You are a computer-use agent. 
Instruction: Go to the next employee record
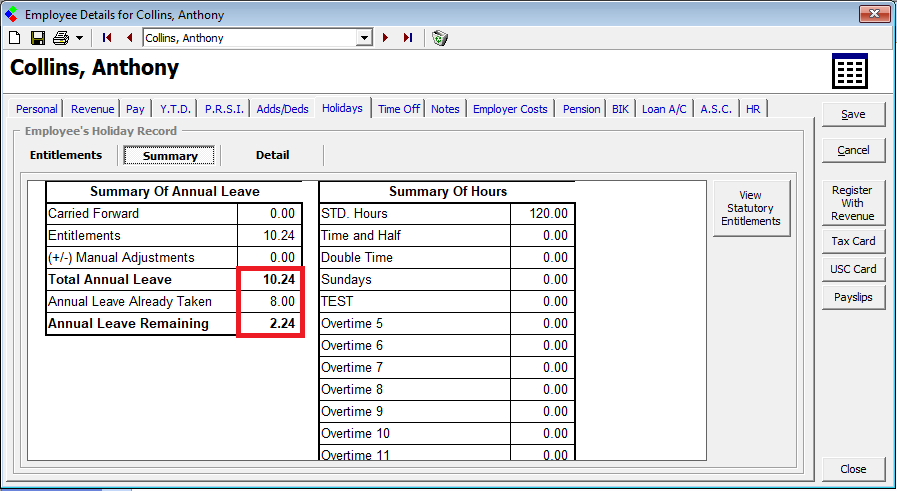[x=386, y=38]
